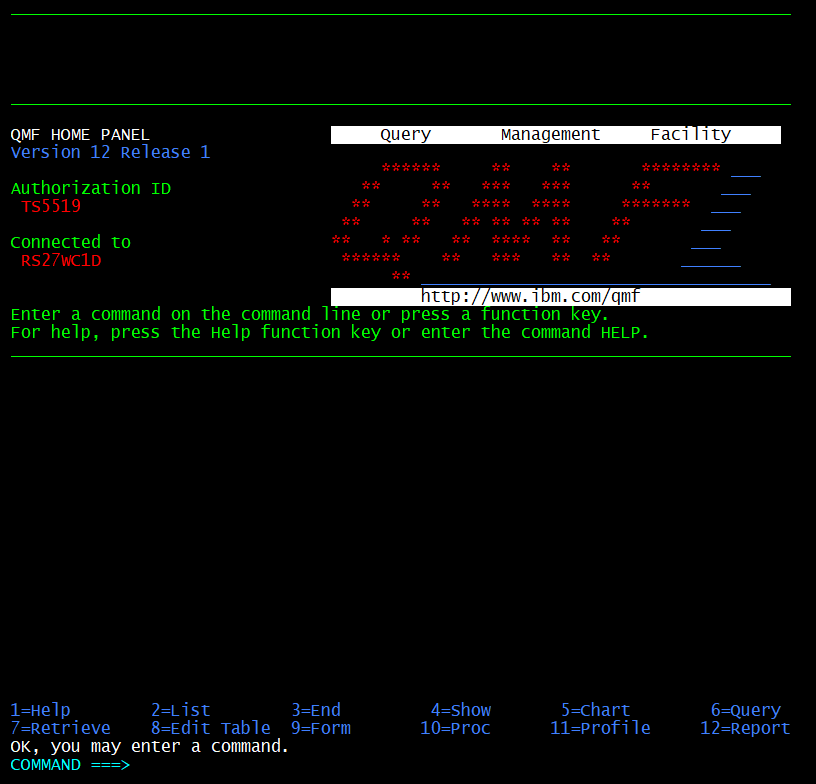The image size is (816, 784).
Task: Select the Version 12 Release 1 text
Action: click(110, 152)
